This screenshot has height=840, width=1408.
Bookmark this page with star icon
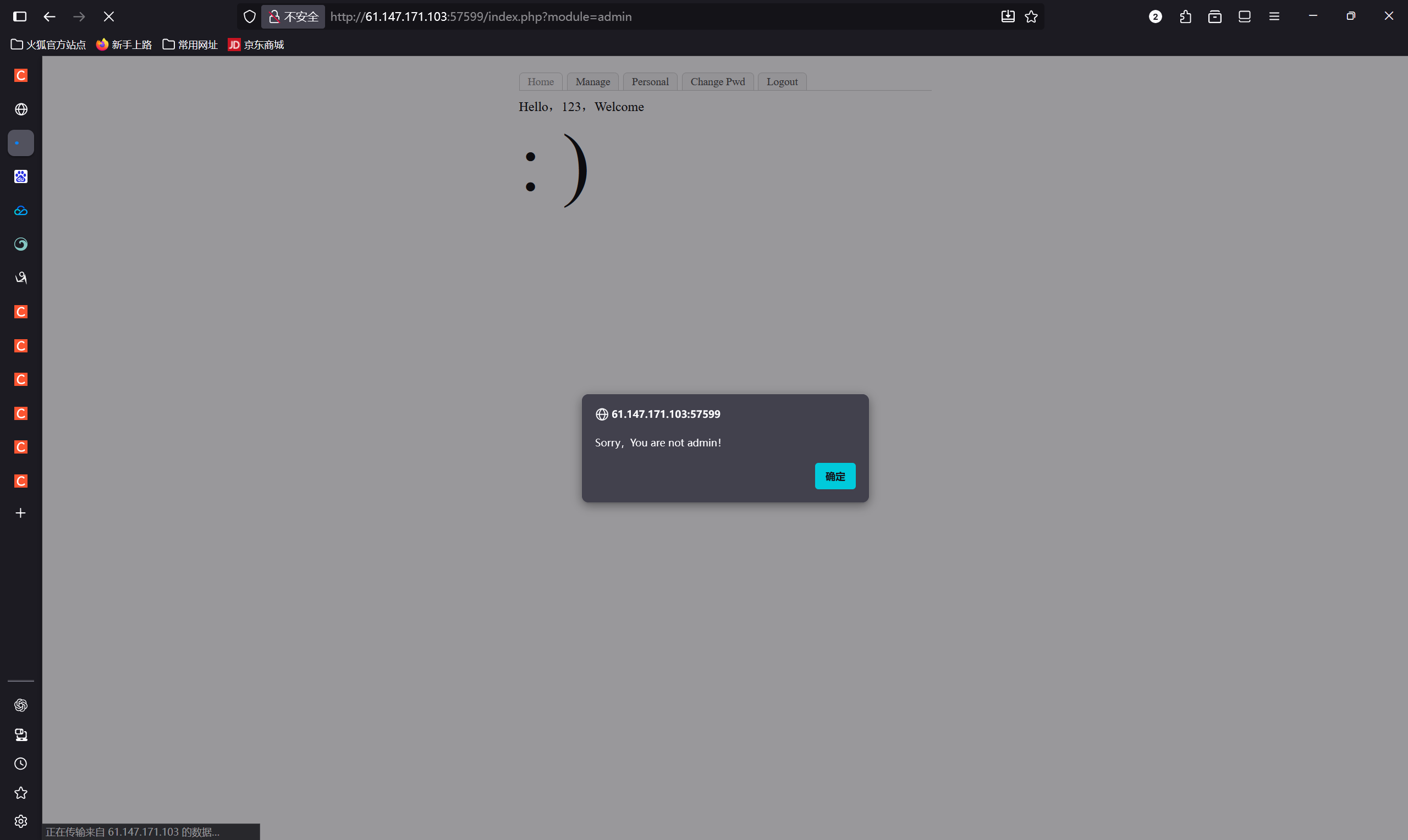pos(1031,16)
